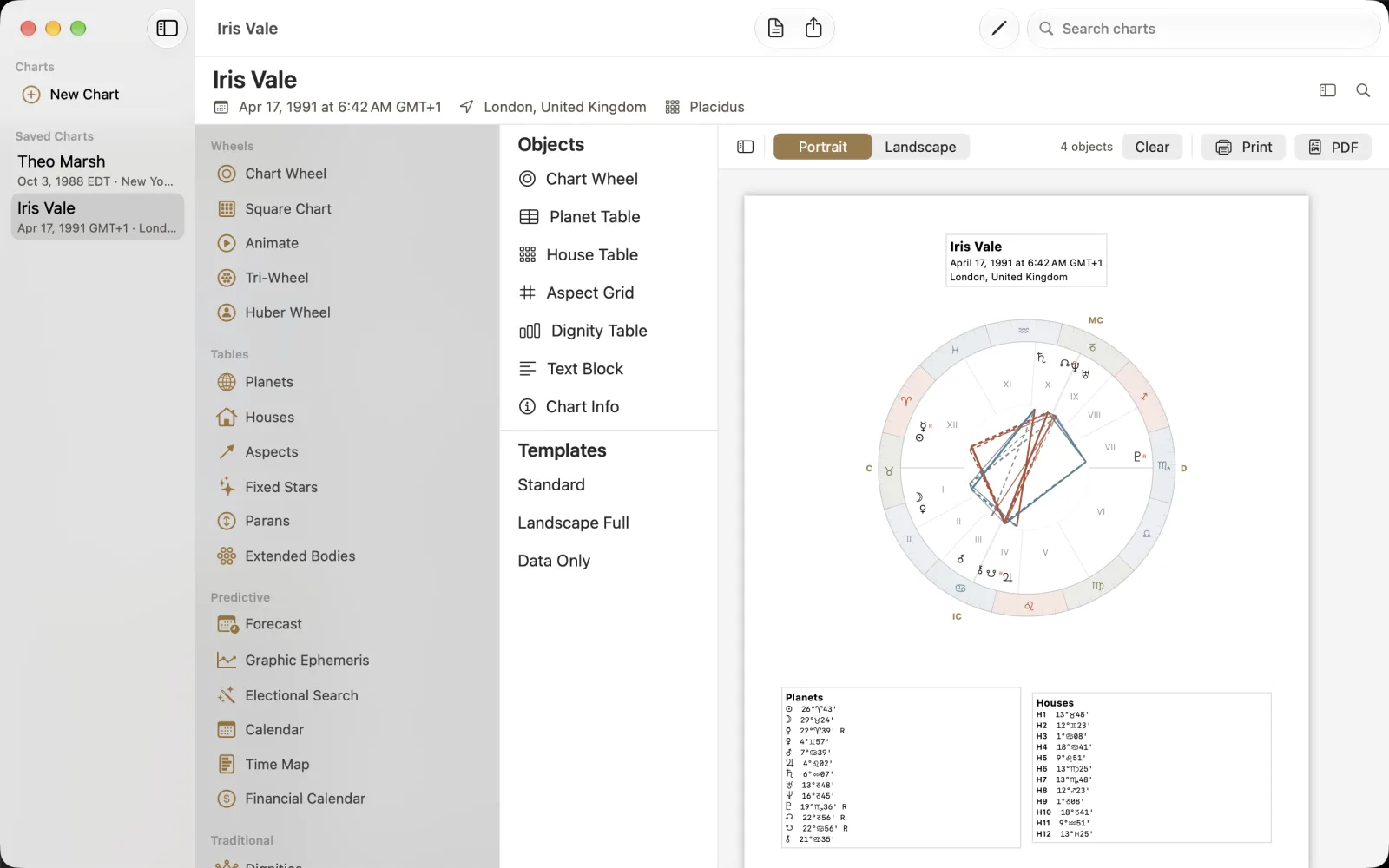Toggle the main sidebar visibility

point(167,29)
